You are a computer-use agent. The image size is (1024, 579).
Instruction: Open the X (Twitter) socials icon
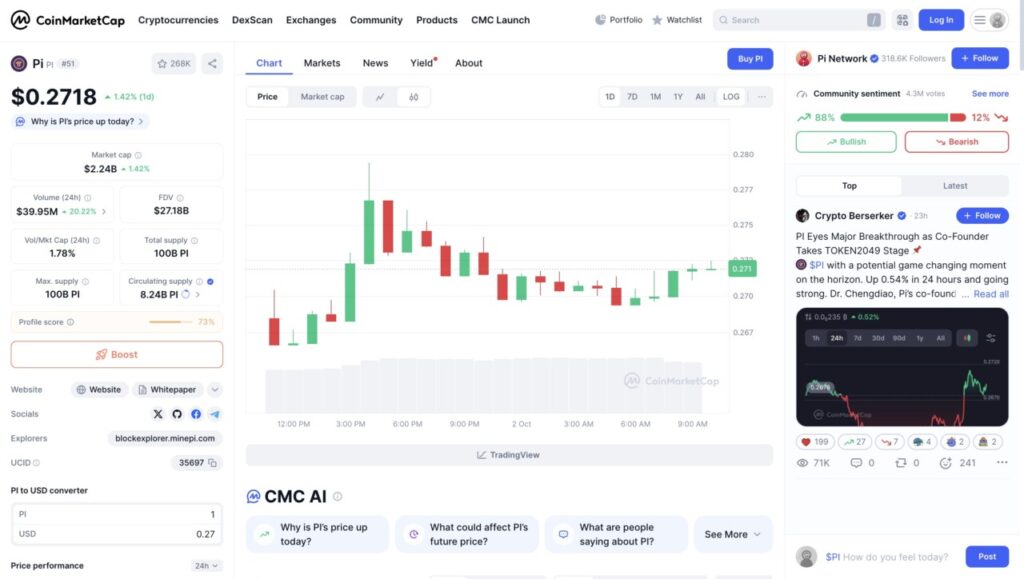(x=158, y=414)
